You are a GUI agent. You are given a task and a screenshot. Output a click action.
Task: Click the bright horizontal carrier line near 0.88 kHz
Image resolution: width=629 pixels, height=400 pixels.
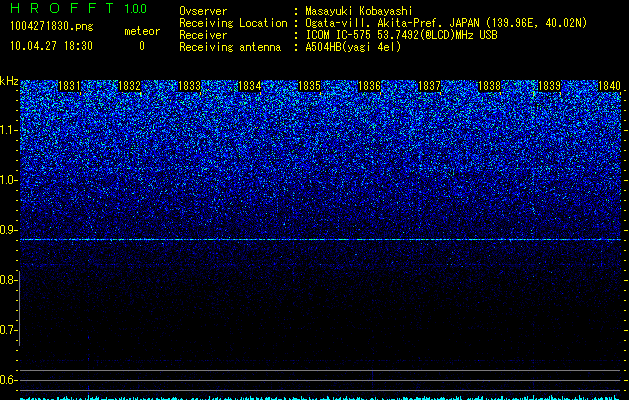coord(321,240)
